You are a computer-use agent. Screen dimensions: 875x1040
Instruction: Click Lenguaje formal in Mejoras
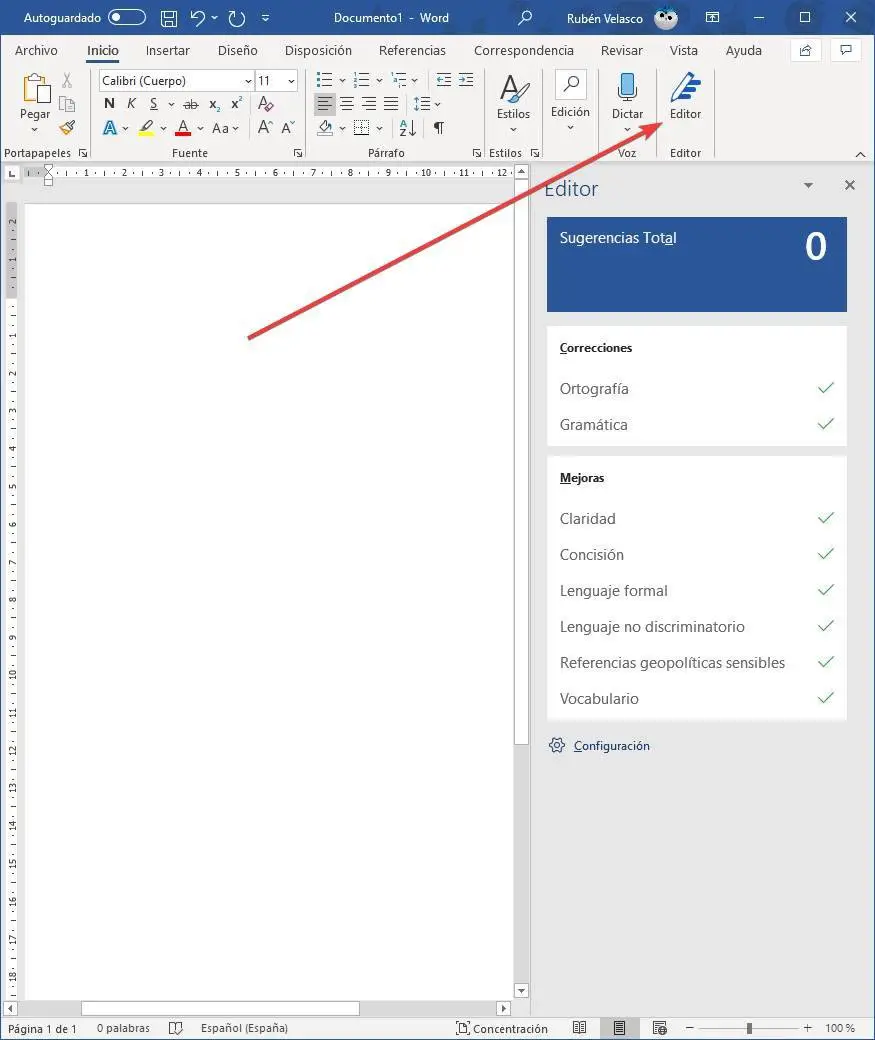pyautogui.click(x=697, y=590)
